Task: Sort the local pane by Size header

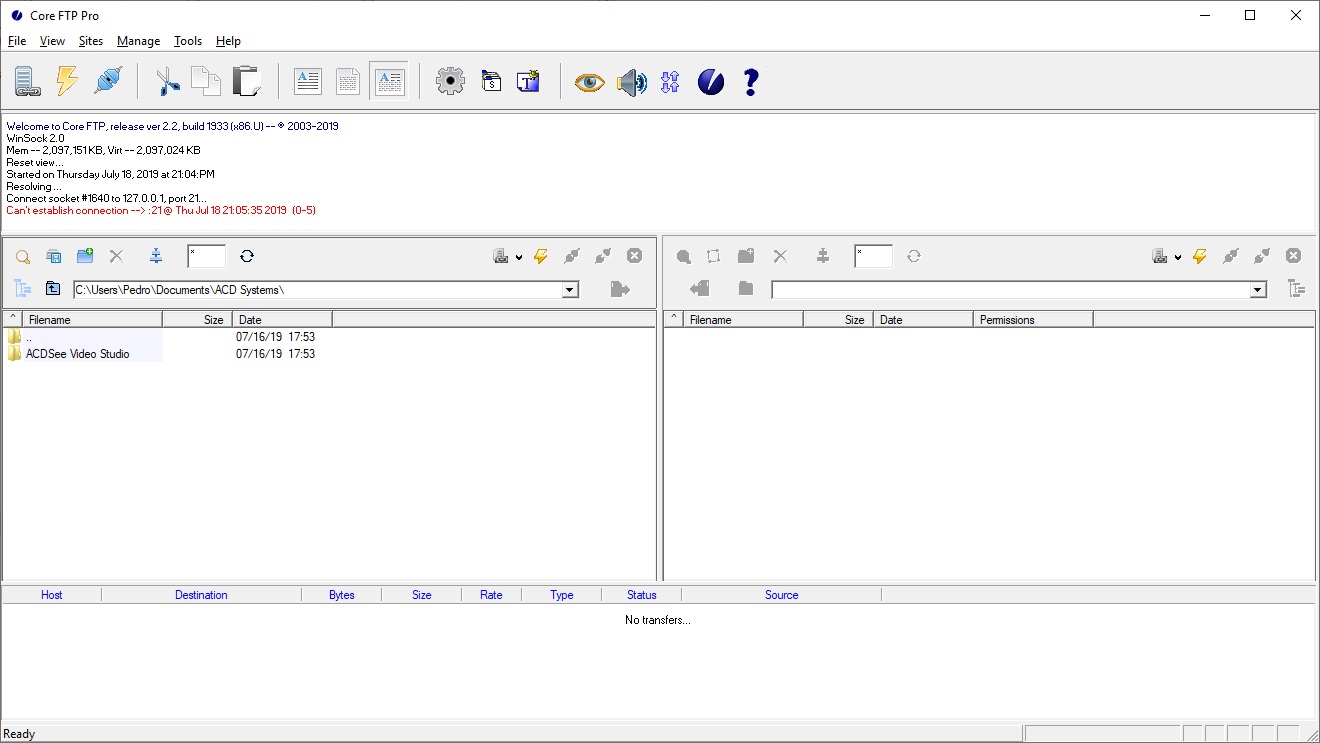Action: 198,320
